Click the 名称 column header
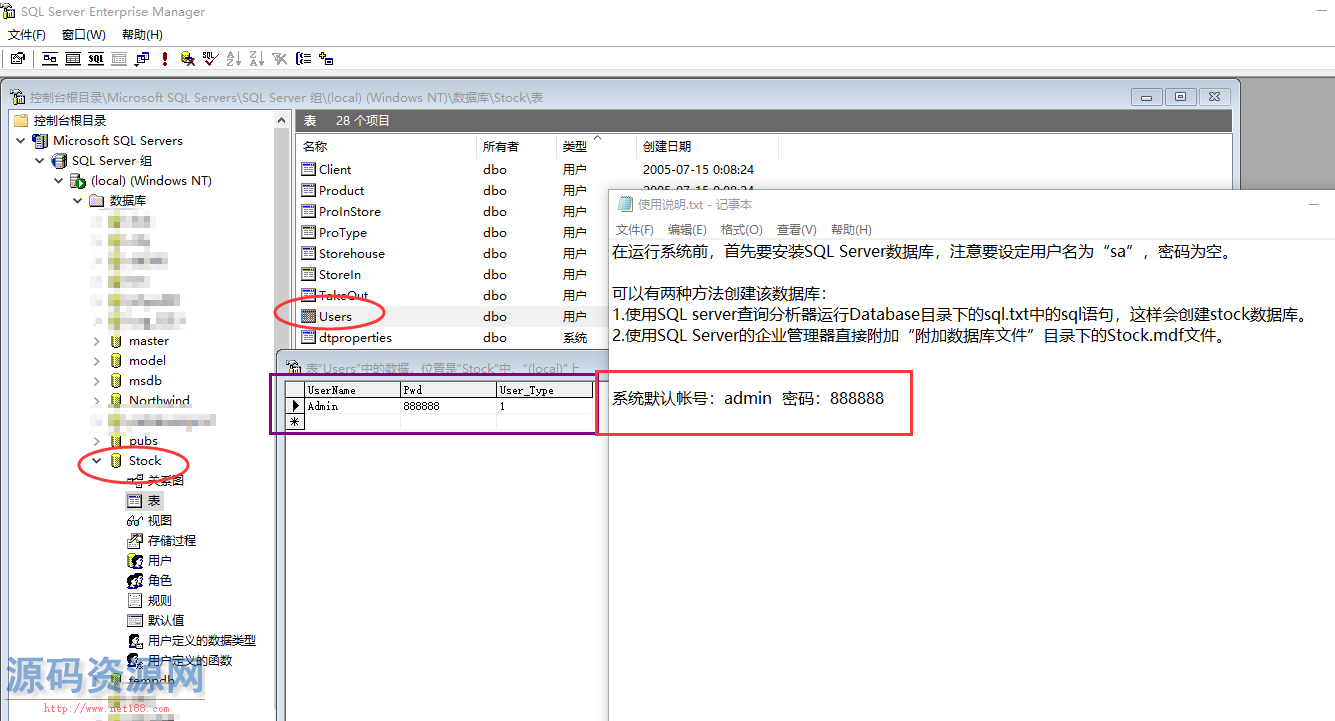The height and width of the screenshot is (721, 1335). click(315, 146)
